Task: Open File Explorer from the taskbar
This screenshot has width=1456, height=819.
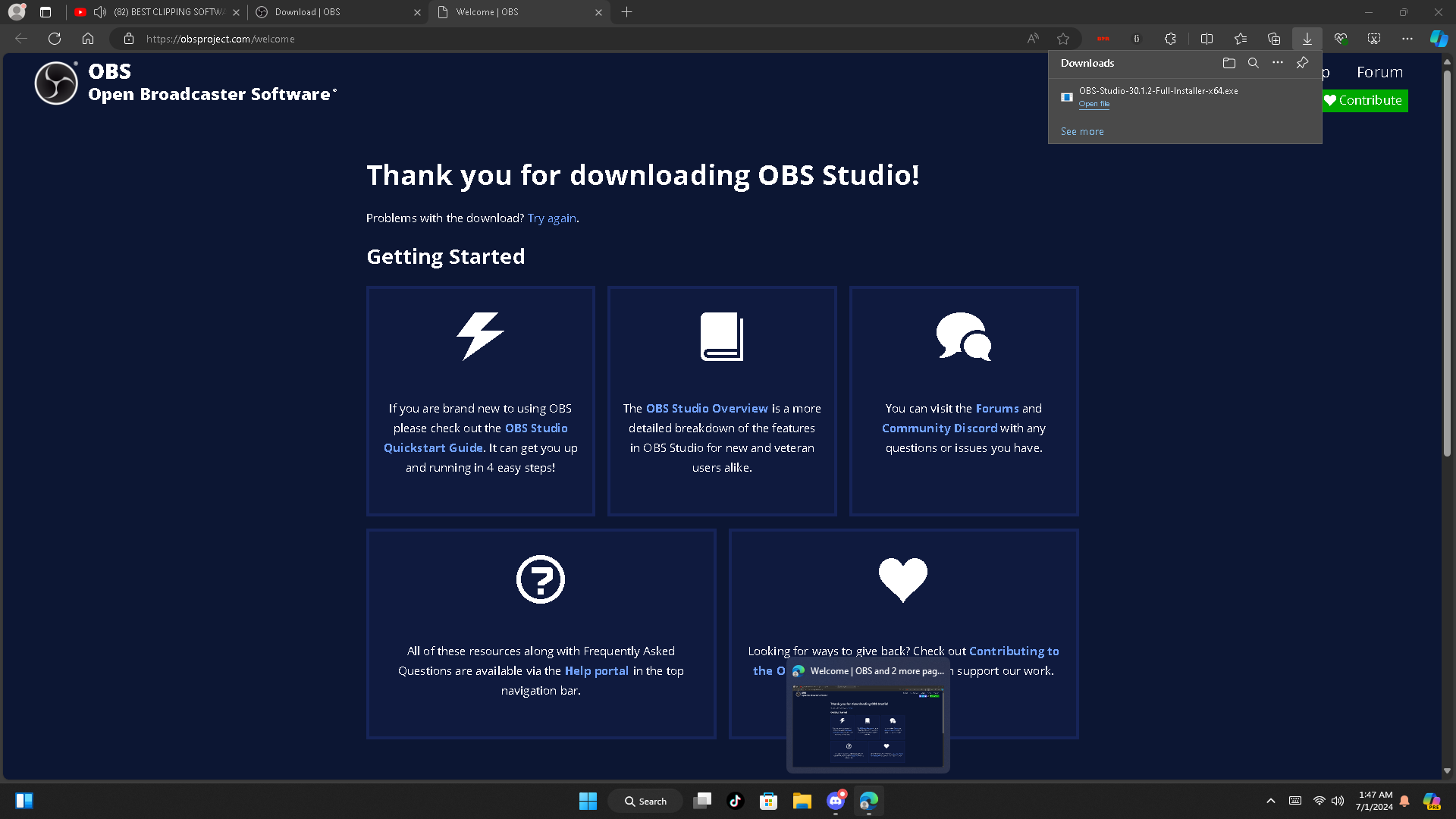Action: point(802,801)
